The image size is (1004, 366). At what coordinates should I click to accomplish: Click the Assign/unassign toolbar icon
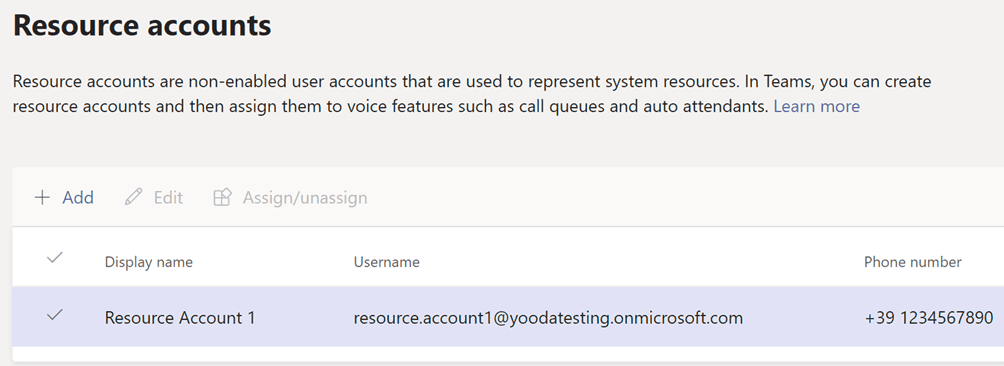click(x=222, y=198)
